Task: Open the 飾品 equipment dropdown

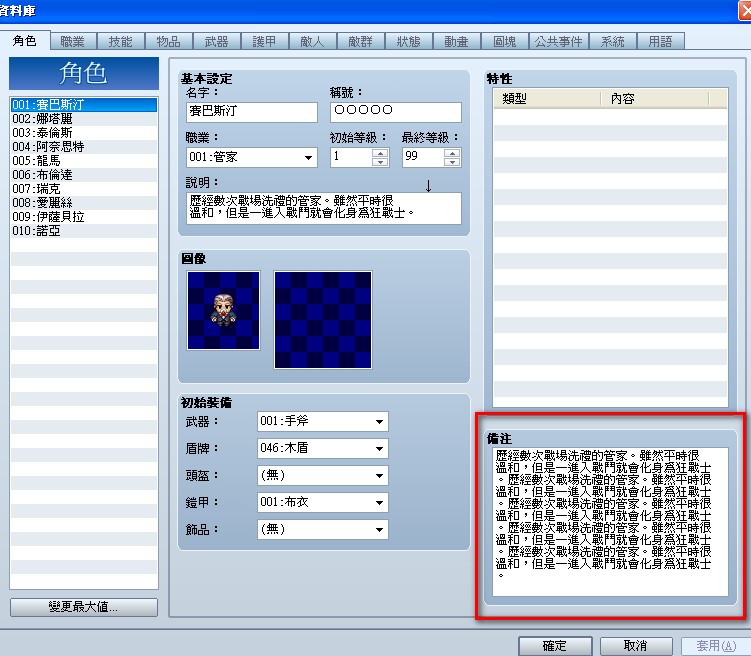Action: 322,530
